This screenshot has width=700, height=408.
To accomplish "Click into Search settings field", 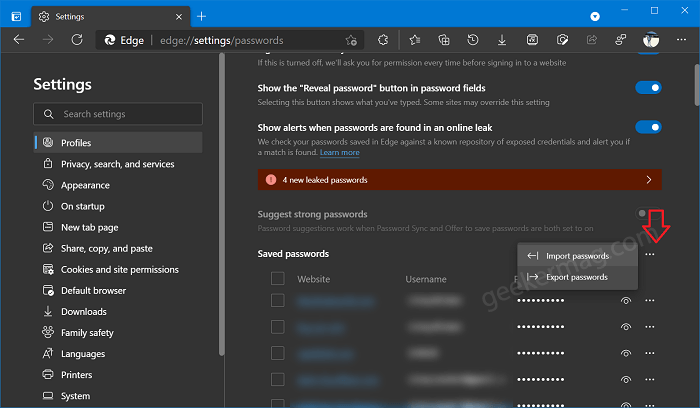I will pos(118,114).
